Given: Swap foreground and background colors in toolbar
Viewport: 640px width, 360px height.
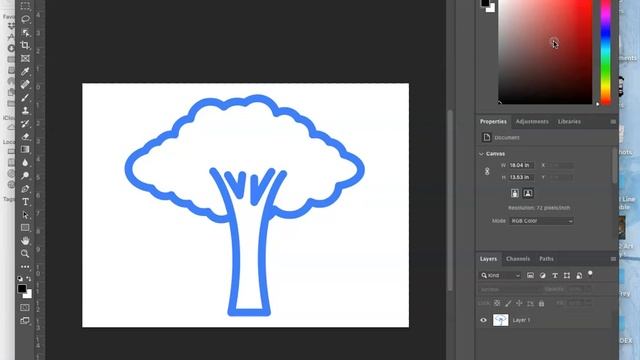Looking at the screenshot, I should point(29,278).
